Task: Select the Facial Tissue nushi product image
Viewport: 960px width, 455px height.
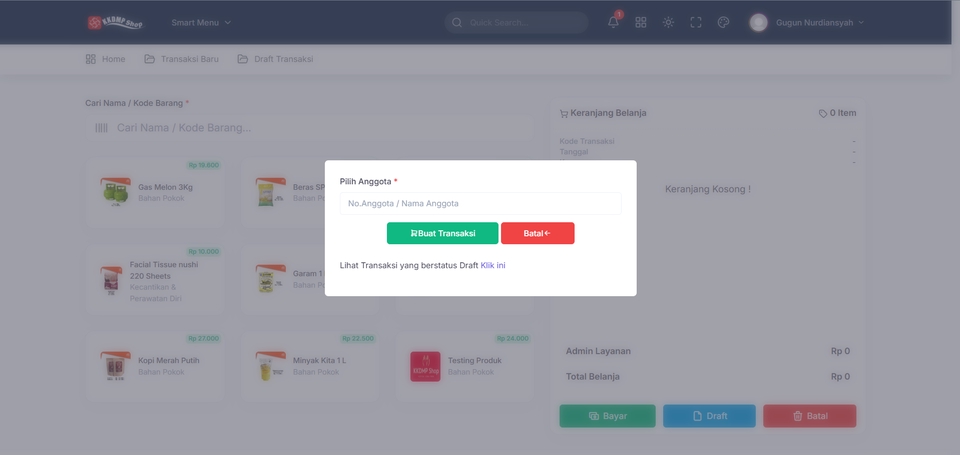Action: tap(111, 282)
